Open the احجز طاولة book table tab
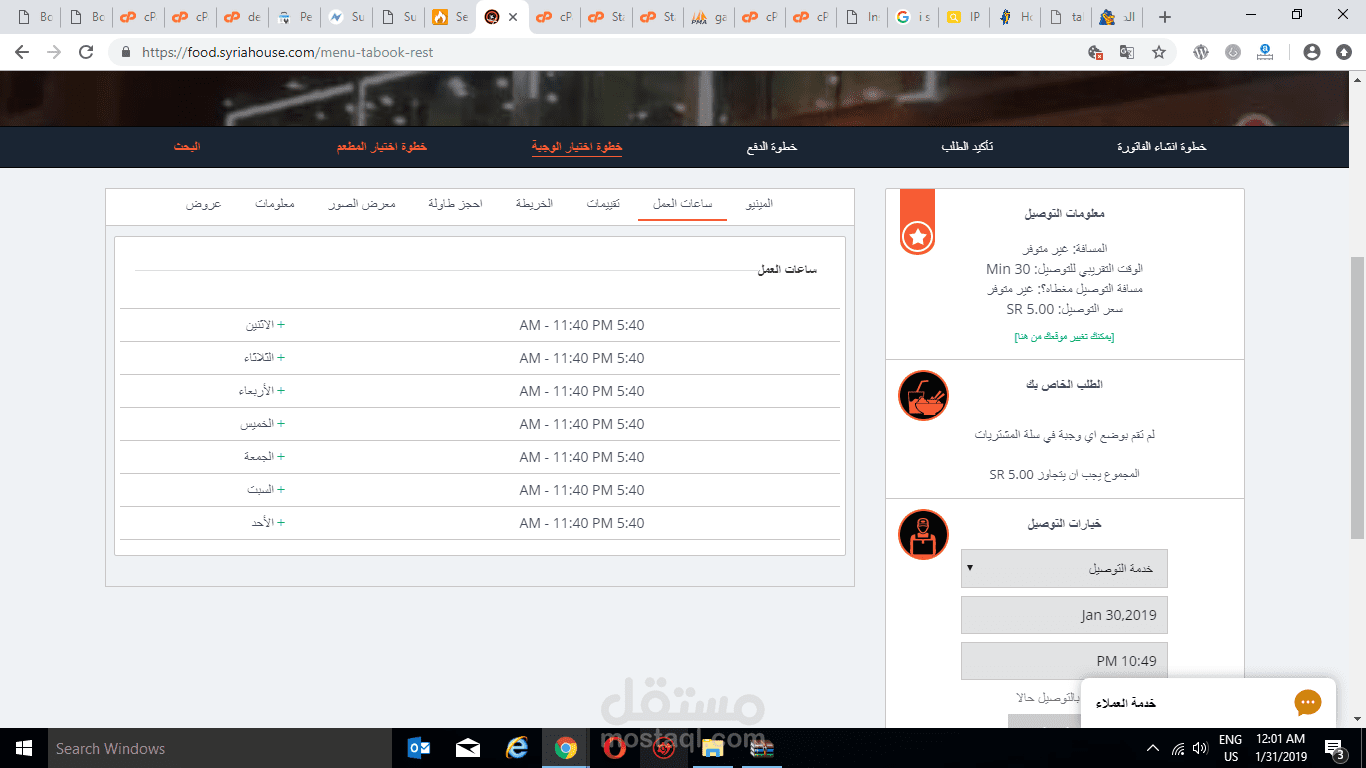1366x768 pixels. [x=455, y=203]
